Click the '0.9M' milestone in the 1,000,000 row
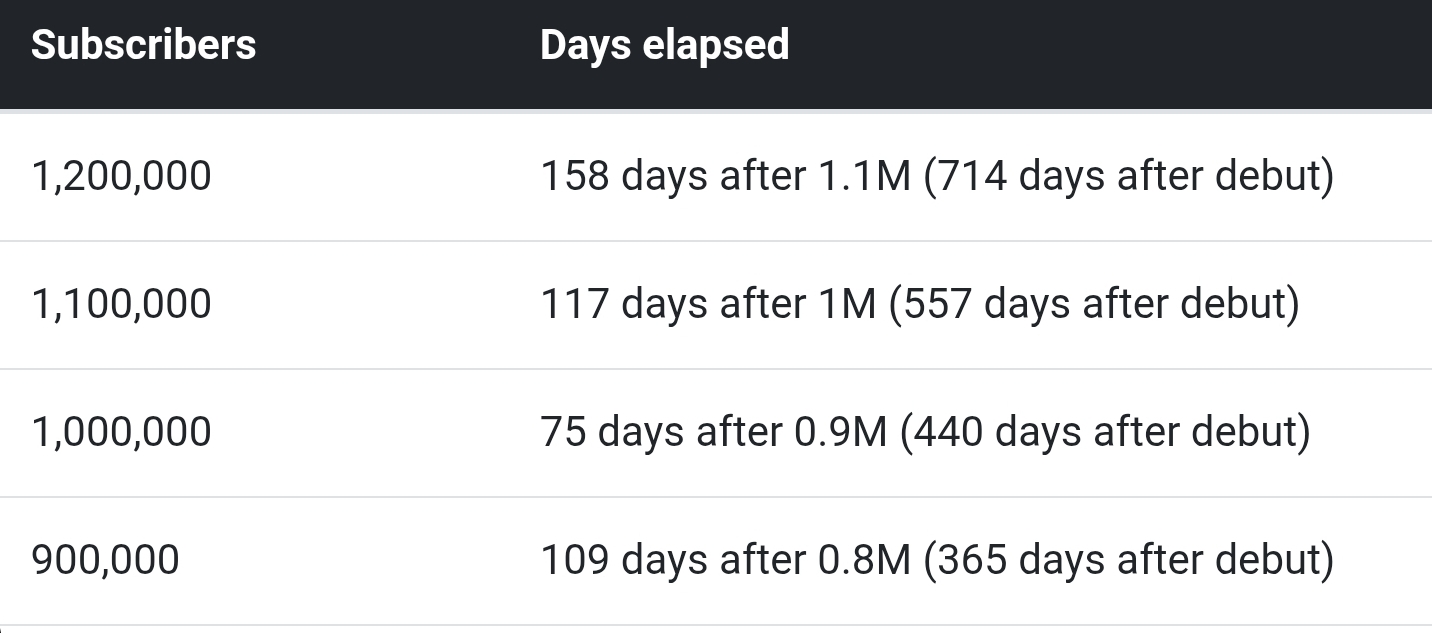Image resolution: width=1432 pixels, height=633 pixels. pyautogui.click(x=840, y=432)
